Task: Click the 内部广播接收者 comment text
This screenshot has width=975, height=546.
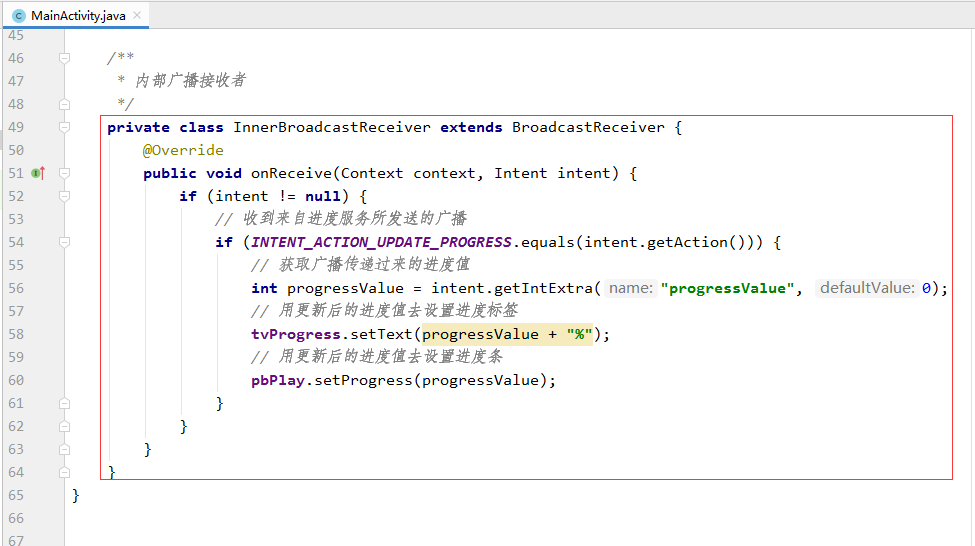Action: point(190,81)
